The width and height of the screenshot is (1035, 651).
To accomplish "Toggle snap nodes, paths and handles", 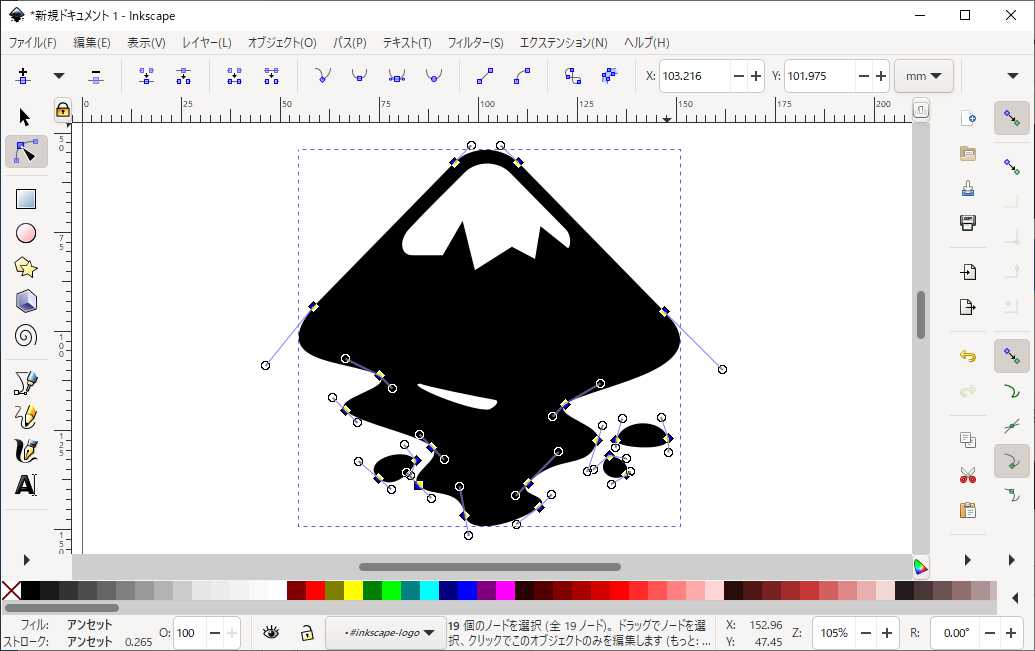I will (1012, 356).
